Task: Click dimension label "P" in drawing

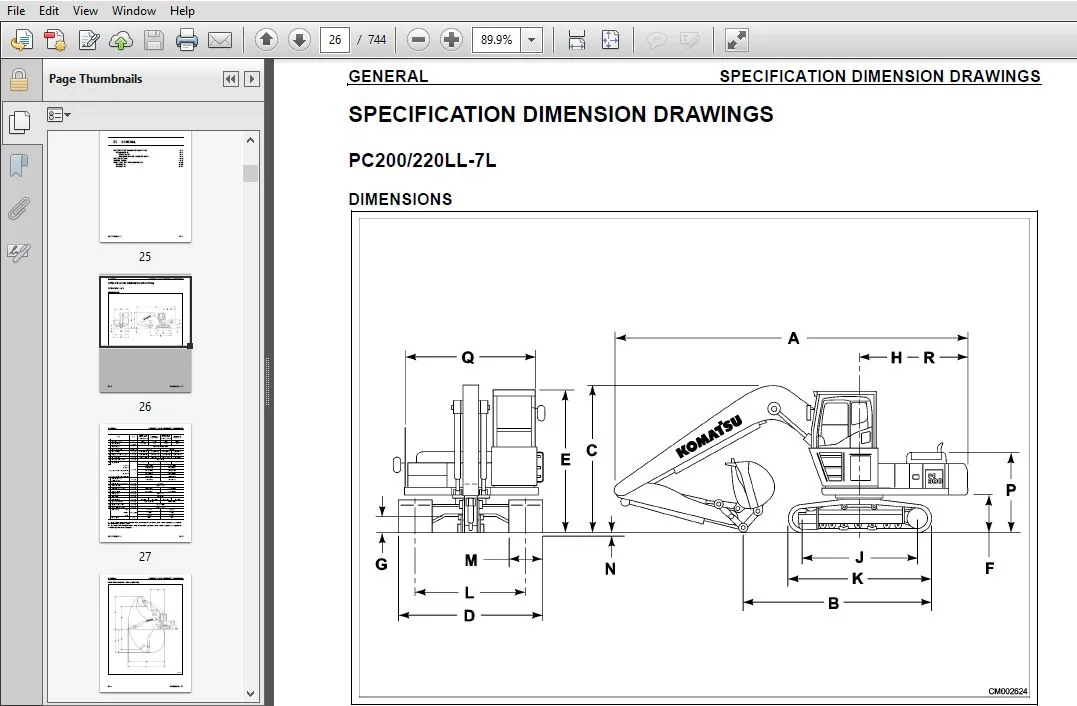Action: (x=1010, y=490)
